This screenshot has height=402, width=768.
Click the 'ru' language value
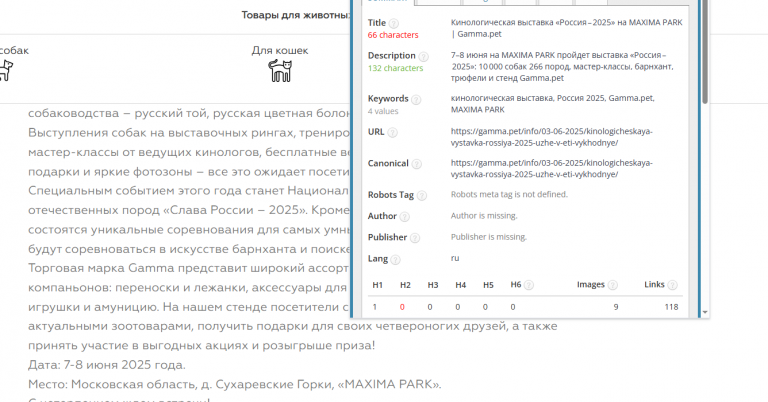[455, 259]
